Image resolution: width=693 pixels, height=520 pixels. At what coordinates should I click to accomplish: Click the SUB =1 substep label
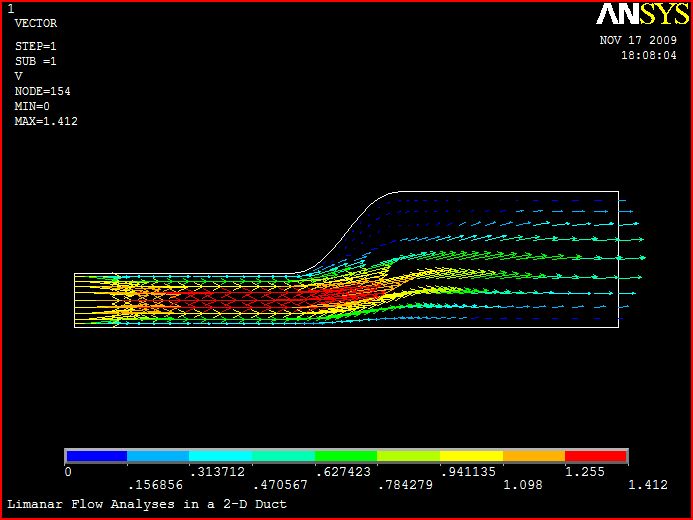[36, 61]
